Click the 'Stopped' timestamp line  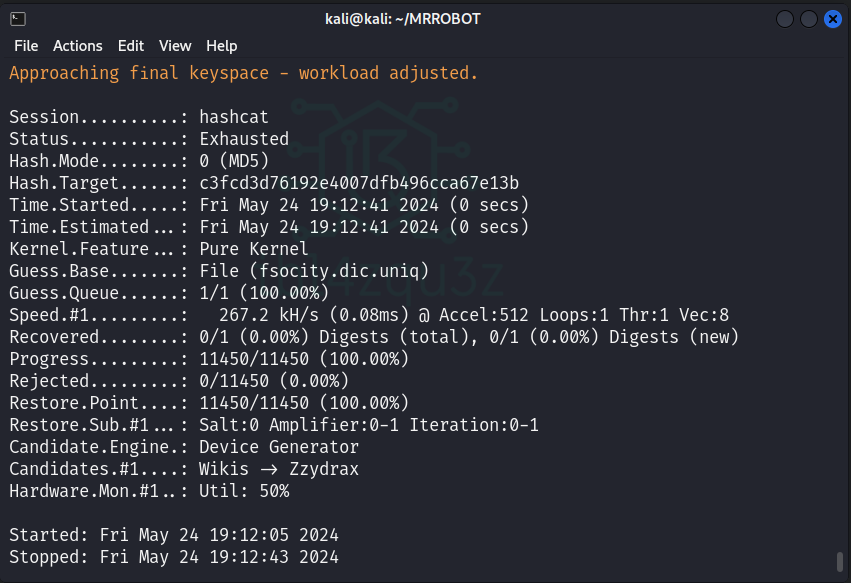[x=174, y=557]
